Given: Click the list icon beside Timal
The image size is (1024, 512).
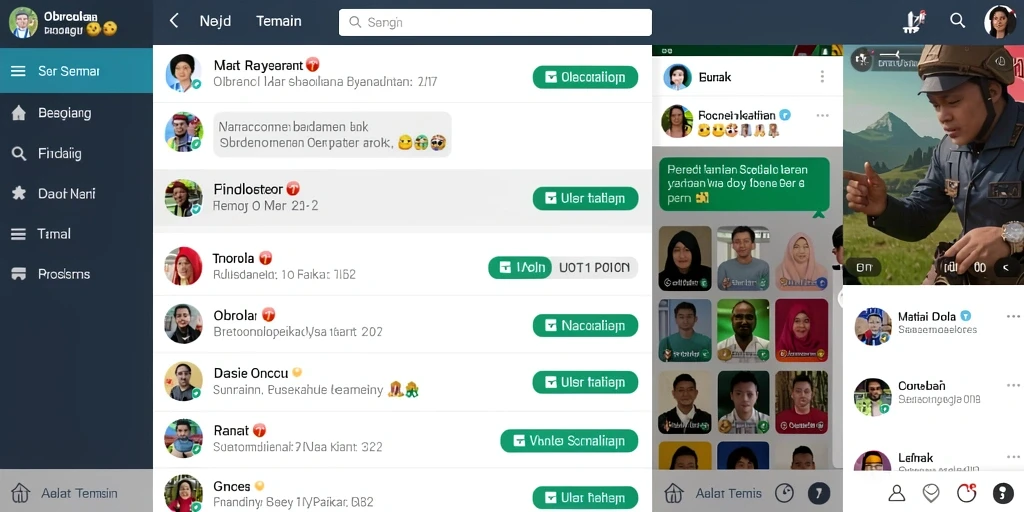Looking at the screenshot, I should click(18, 234).
